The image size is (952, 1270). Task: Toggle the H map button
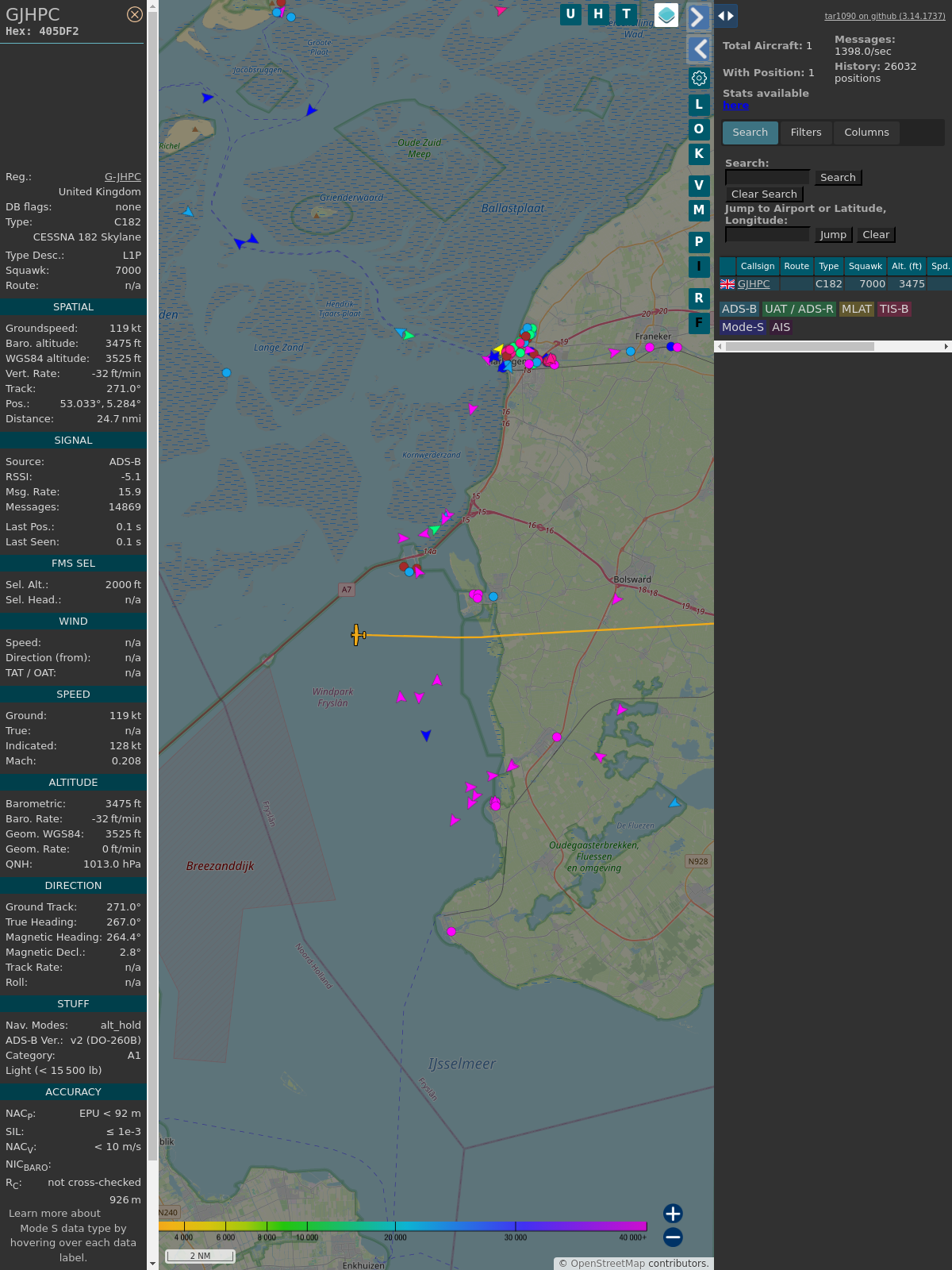[598, 14]
